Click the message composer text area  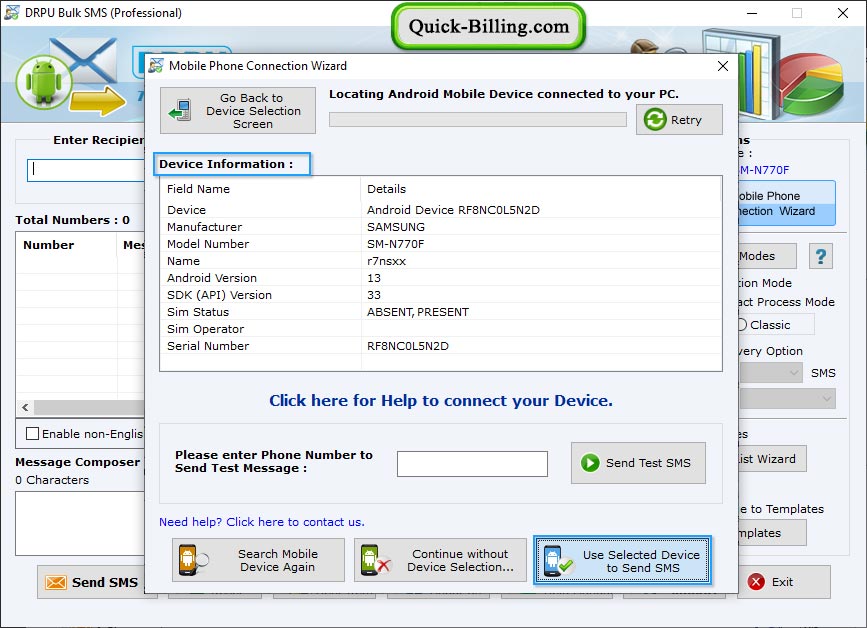[80, 523]
